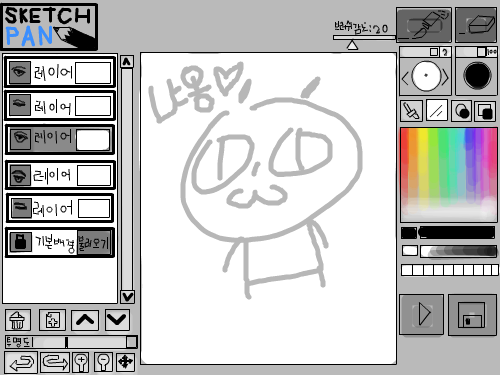Select the four-arrow move canvas tool
Viewport: 500px width, 375px height.
(126, 362)
